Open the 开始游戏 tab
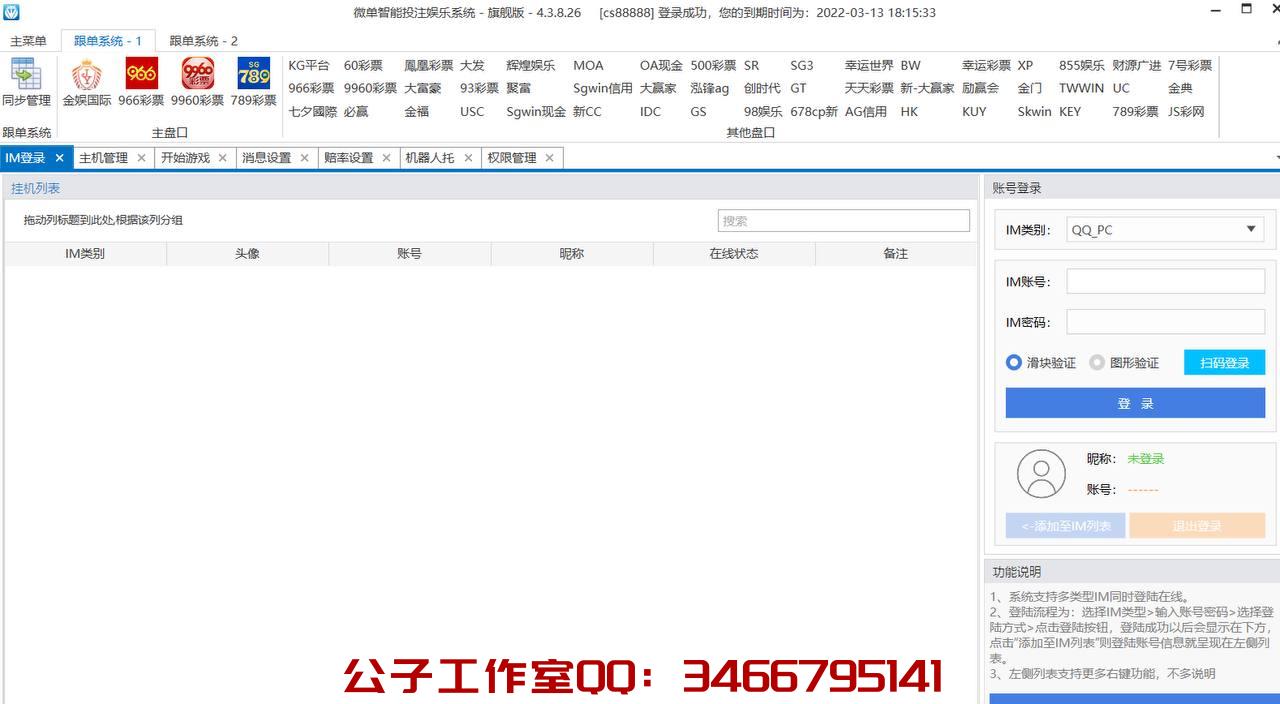Image resolution: width=1280 pixels, height=704 pixels. click(185, 158)
